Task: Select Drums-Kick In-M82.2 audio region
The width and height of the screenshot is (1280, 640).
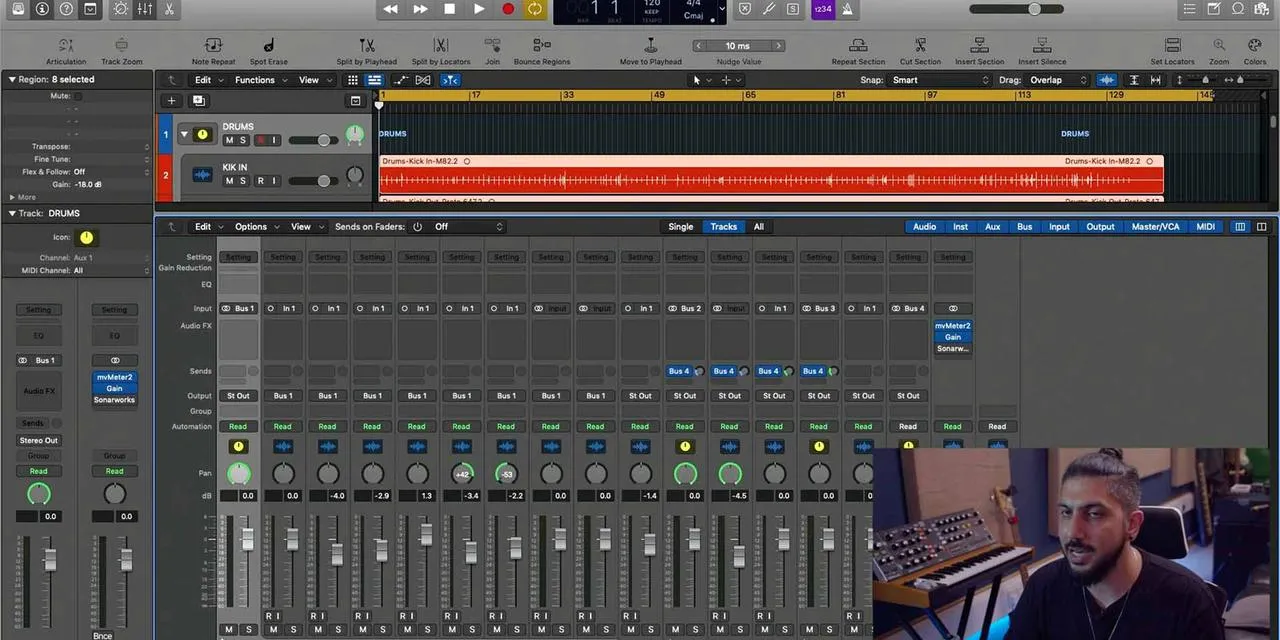Action: click(x=770, y=174)
